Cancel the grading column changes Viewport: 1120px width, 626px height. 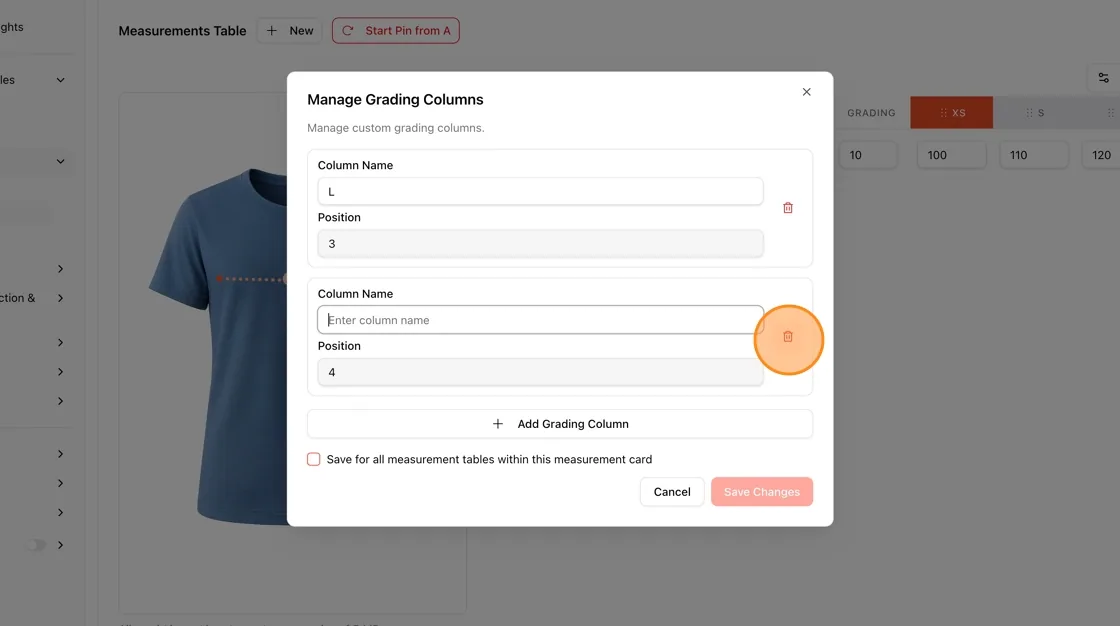tap(672, 492)
